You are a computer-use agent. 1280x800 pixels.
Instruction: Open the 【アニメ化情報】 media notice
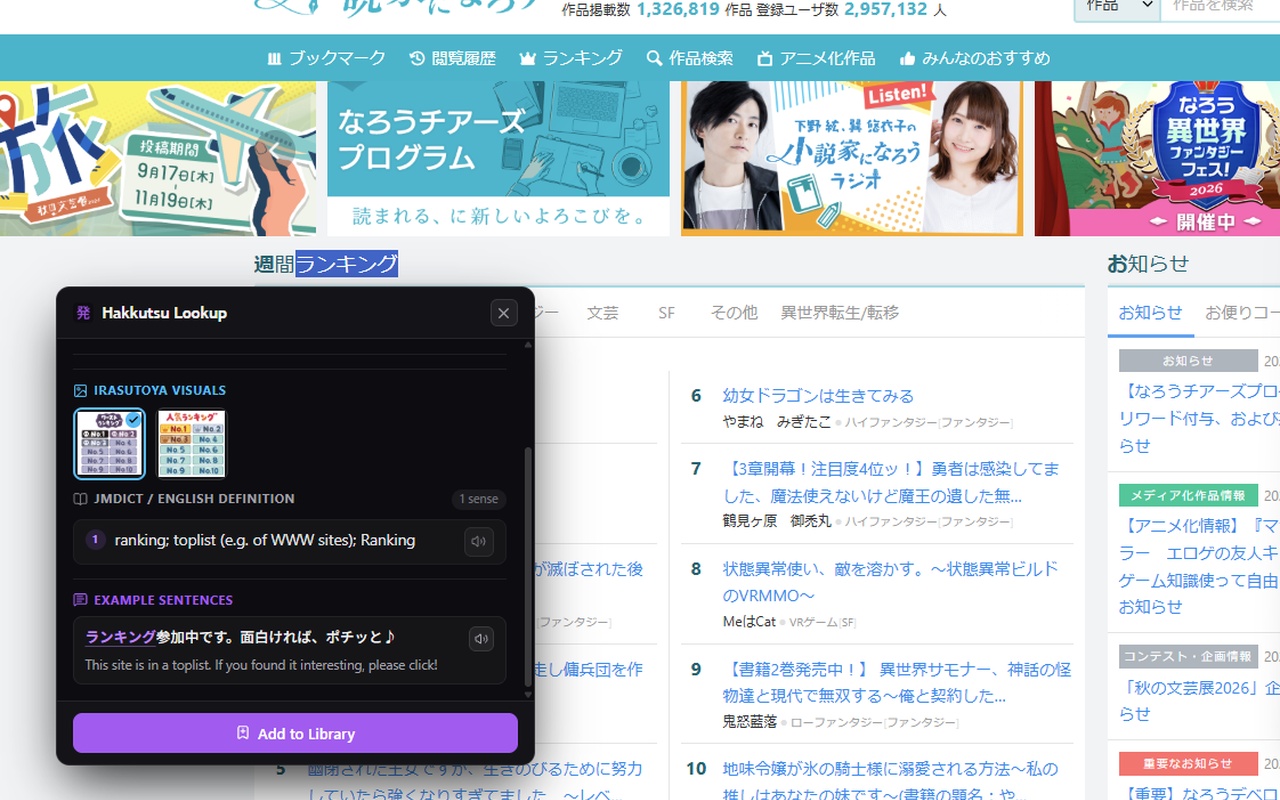point(1199,566)
